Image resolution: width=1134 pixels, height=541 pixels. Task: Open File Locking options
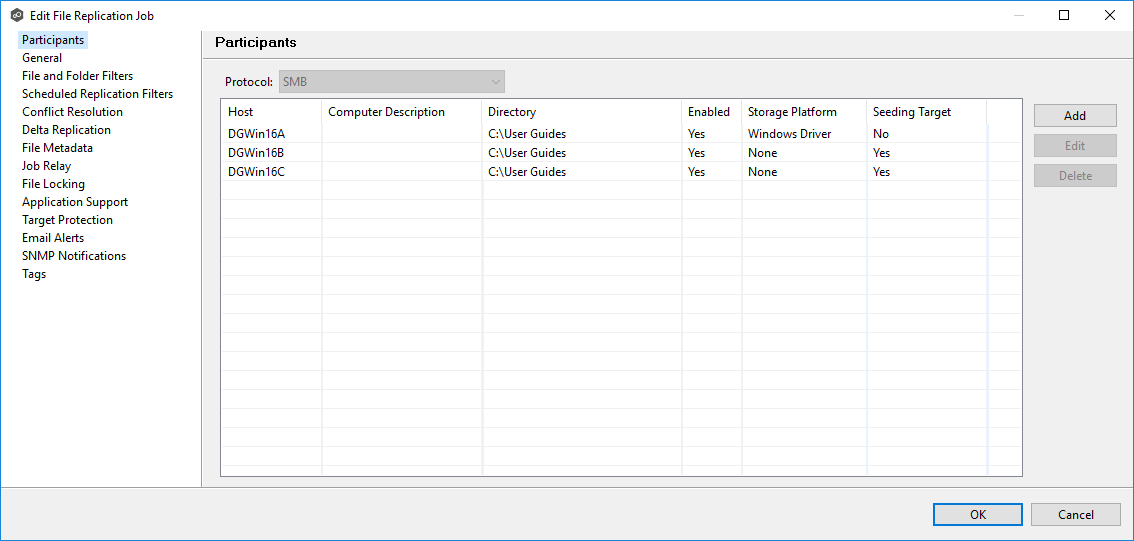click(x=53, y=184)
